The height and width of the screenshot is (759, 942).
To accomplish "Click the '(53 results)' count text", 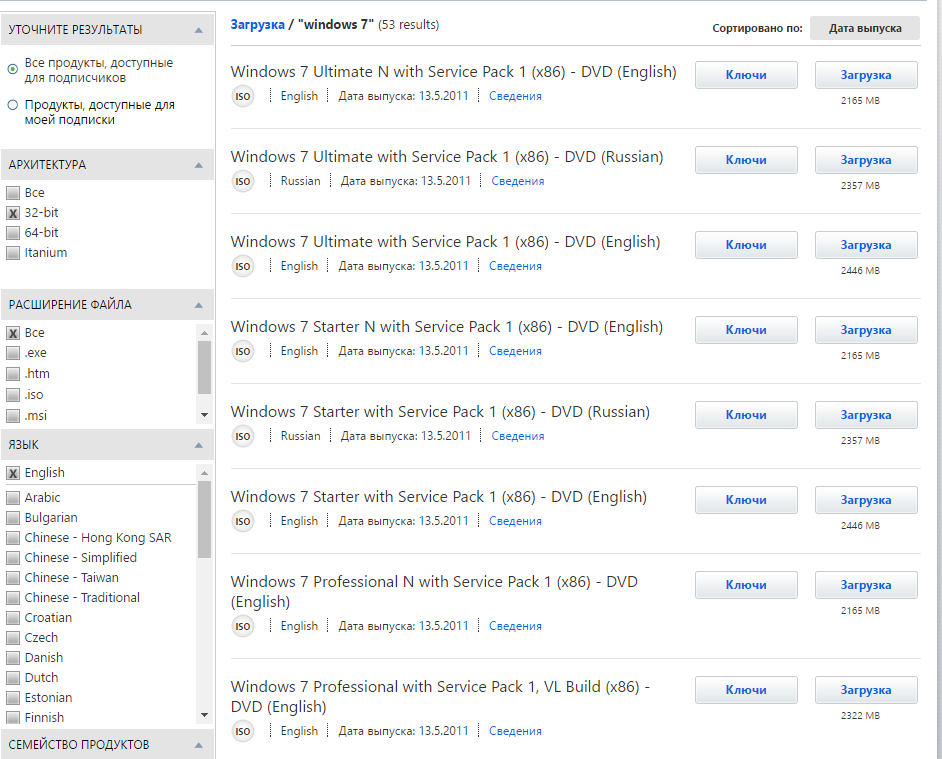I will (x=409, y=25).
